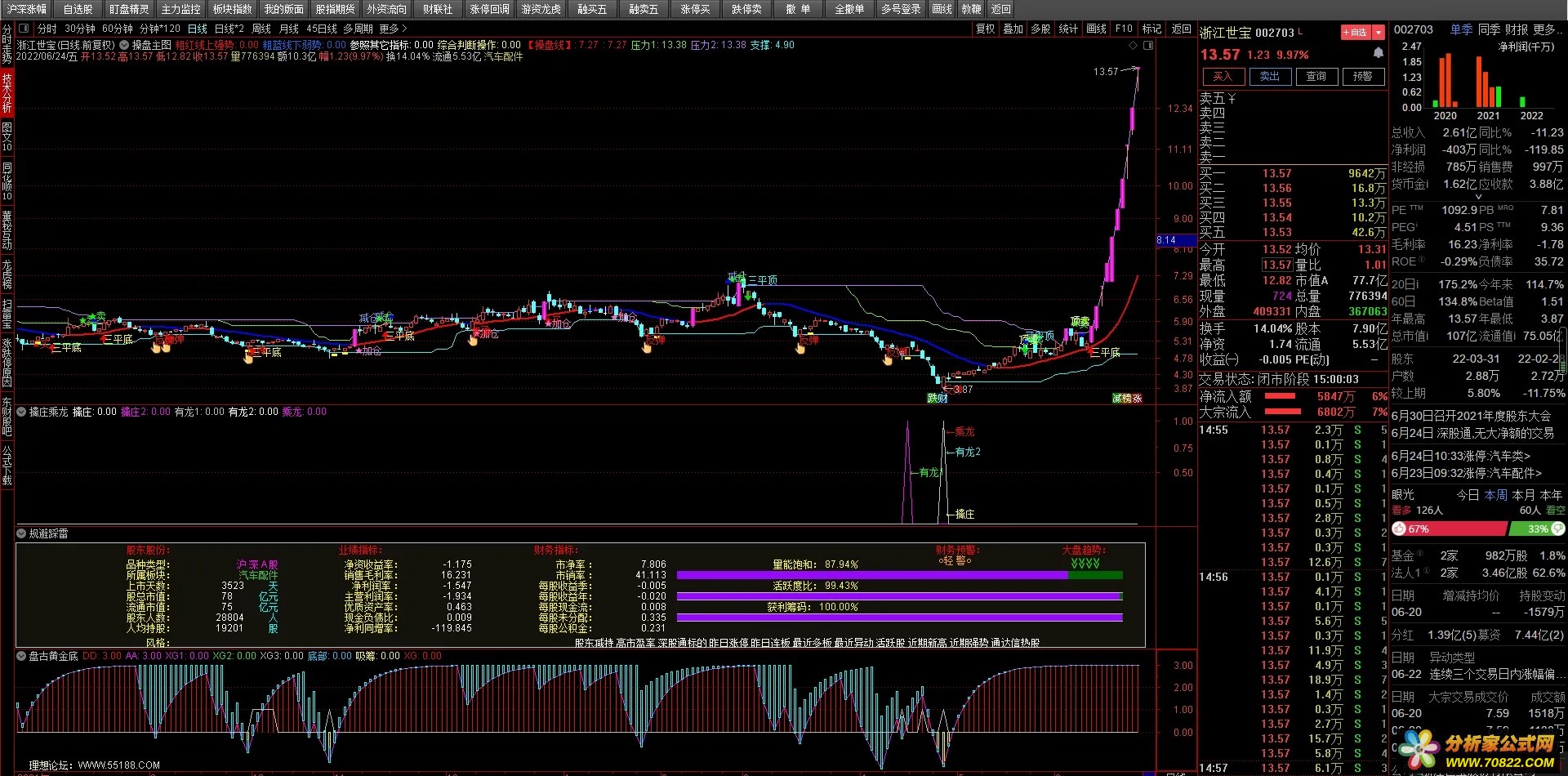1568x776 pixels.
Task: Switch to the 周线 weekly period tab
Action: pos(261,29)
